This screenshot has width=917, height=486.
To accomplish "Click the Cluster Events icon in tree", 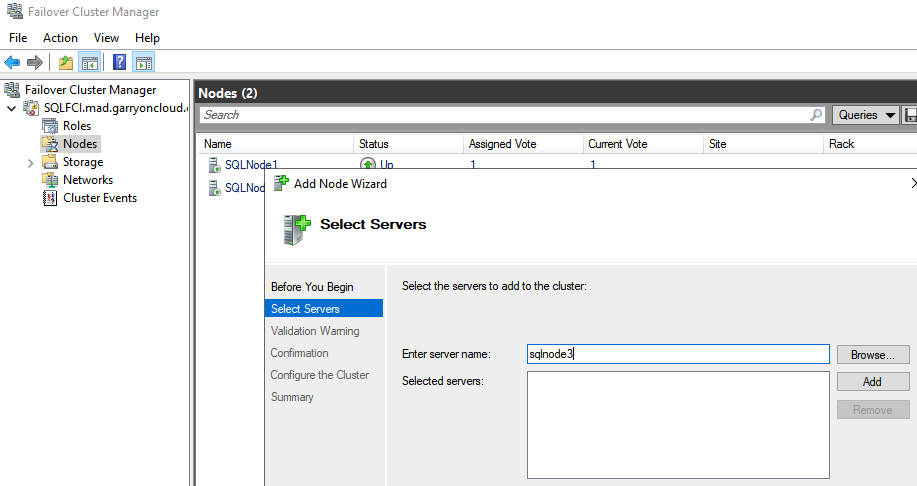I will tap(50, 198).
